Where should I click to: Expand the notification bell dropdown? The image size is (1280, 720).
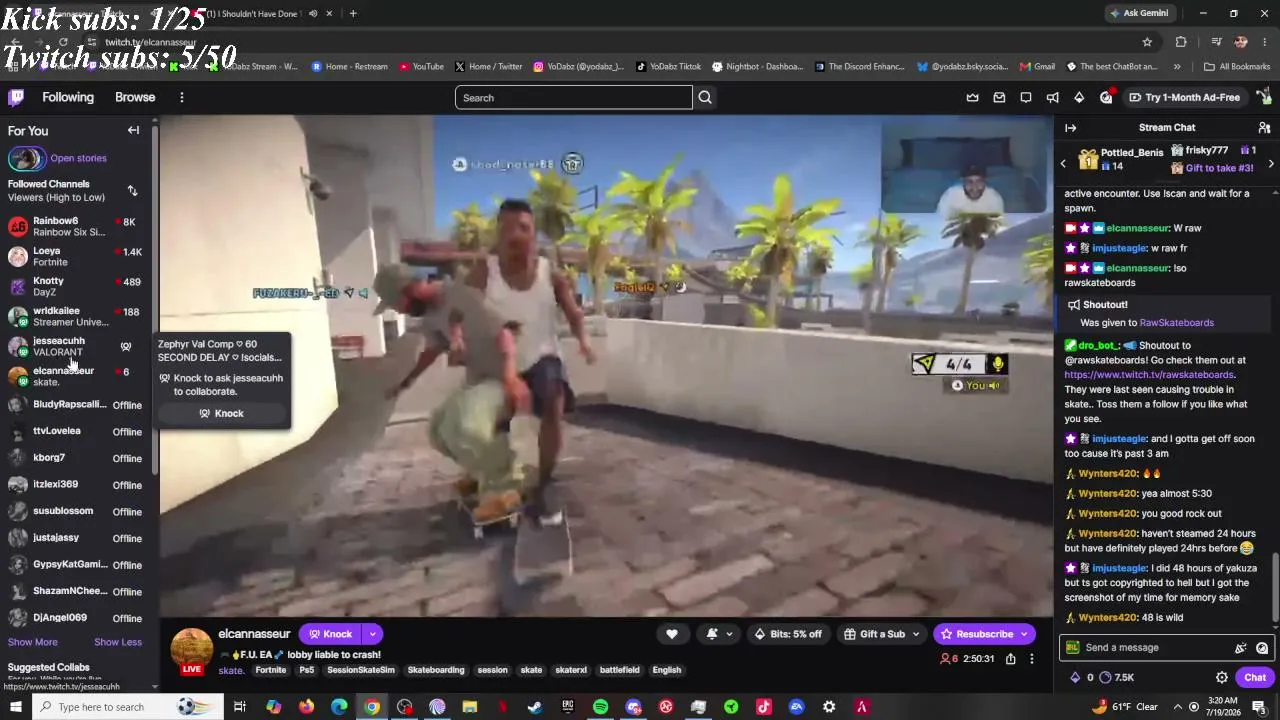pyautogui.click(x=729, y=634)
